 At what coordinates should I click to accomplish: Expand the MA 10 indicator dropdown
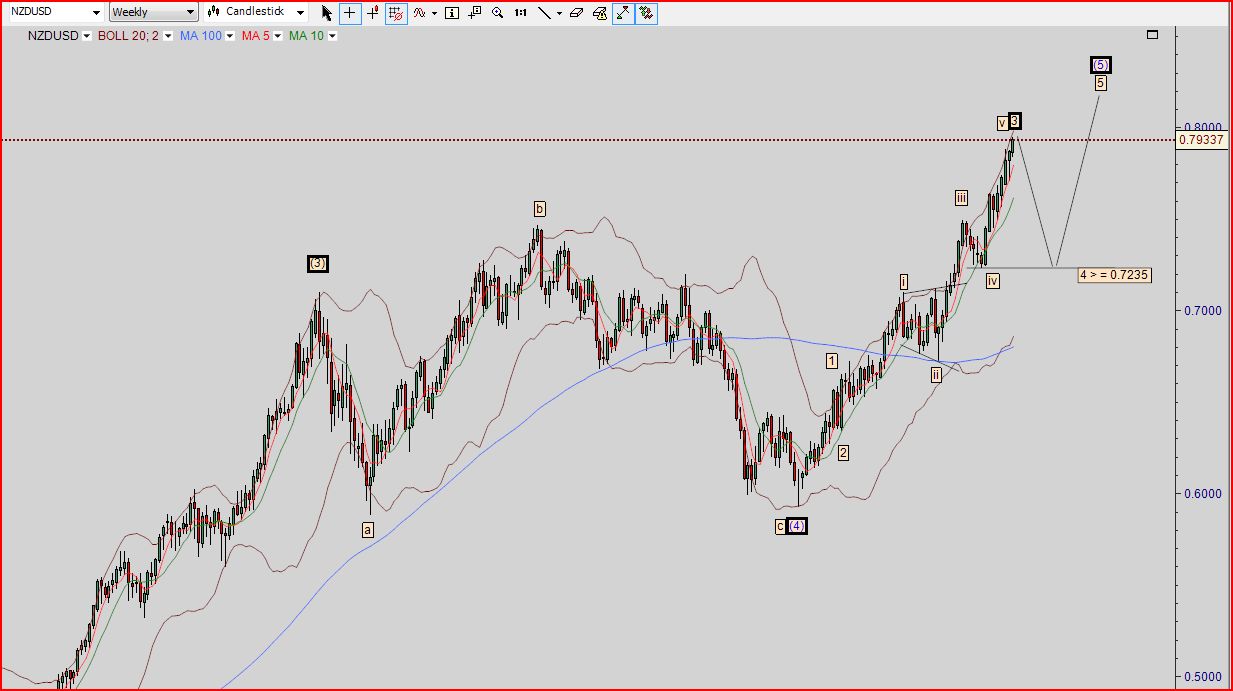click(332, 36)
